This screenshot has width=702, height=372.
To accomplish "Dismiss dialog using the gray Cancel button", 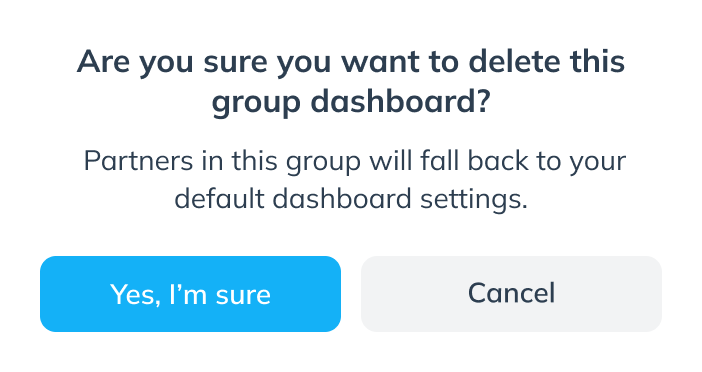I will pyautogui.click(x=511, y=294).
